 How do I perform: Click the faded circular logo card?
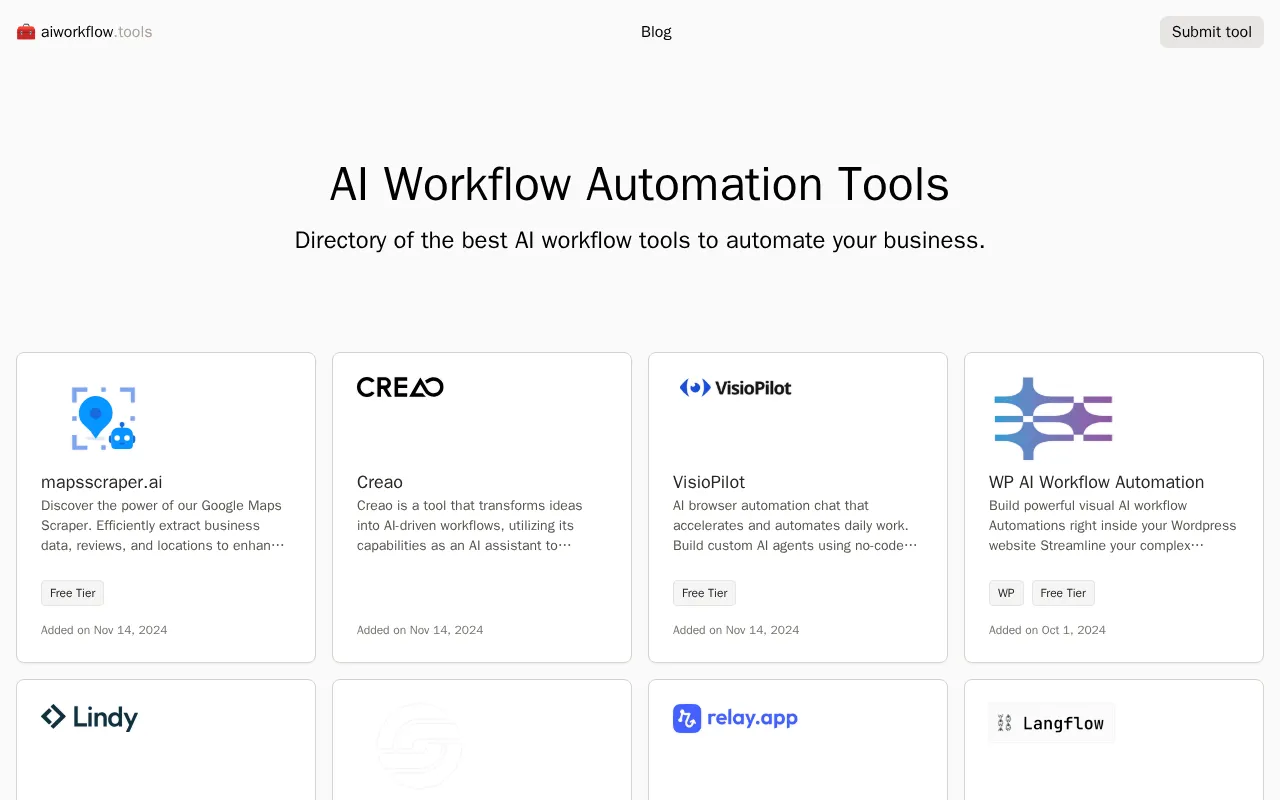pos(419,744)
